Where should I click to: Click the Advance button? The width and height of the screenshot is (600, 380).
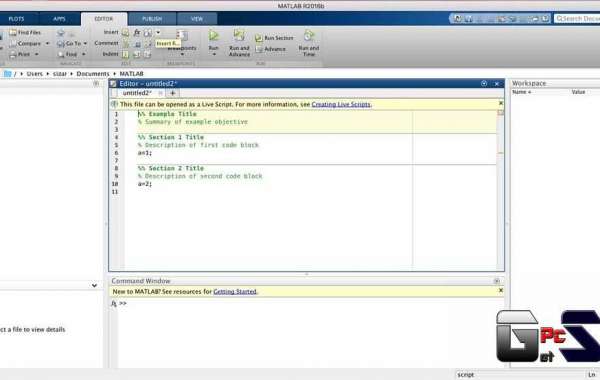point(271,49)
